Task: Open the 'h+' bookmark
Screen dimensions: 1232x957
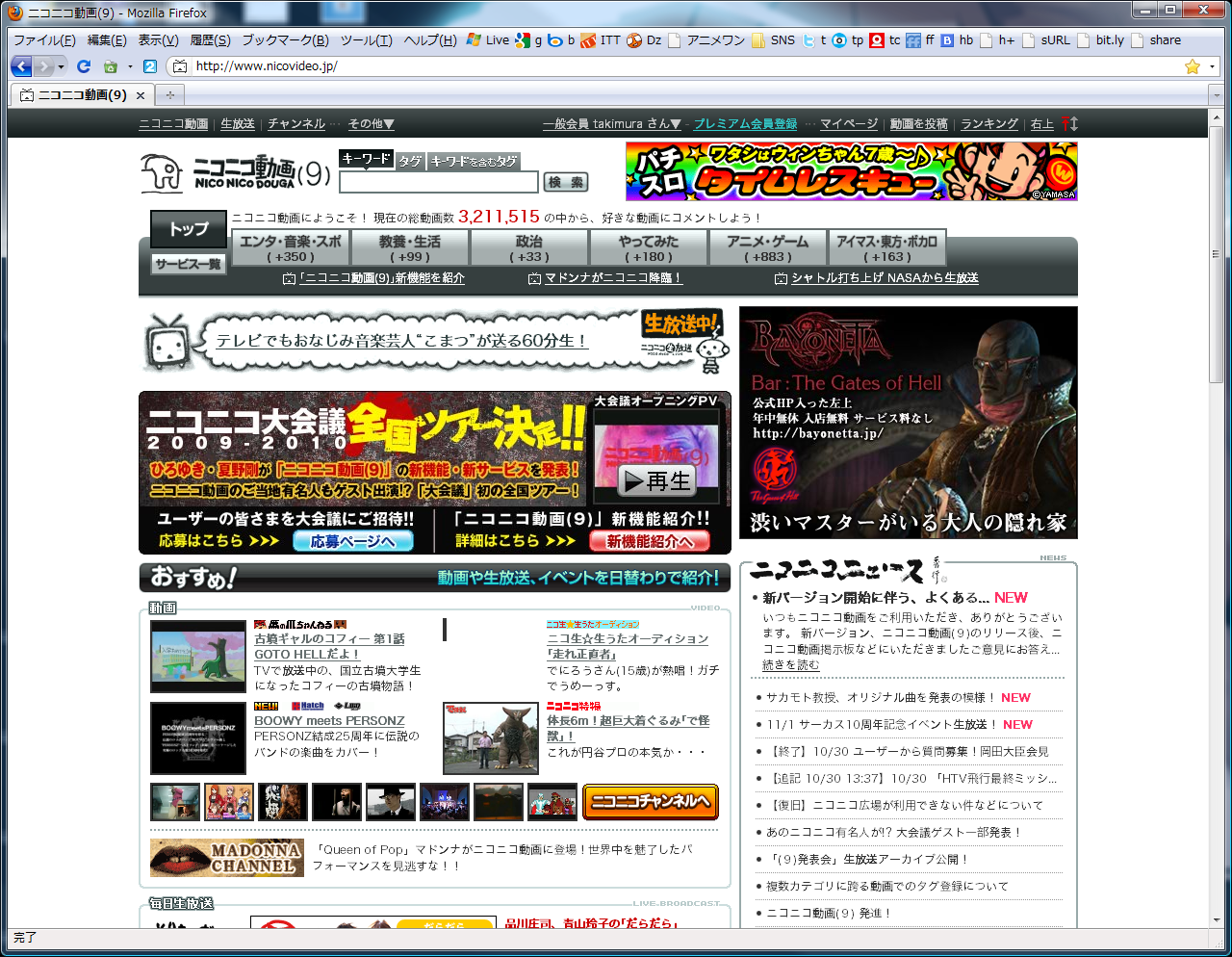Action: pyautogui.click(x=998, y=40)
